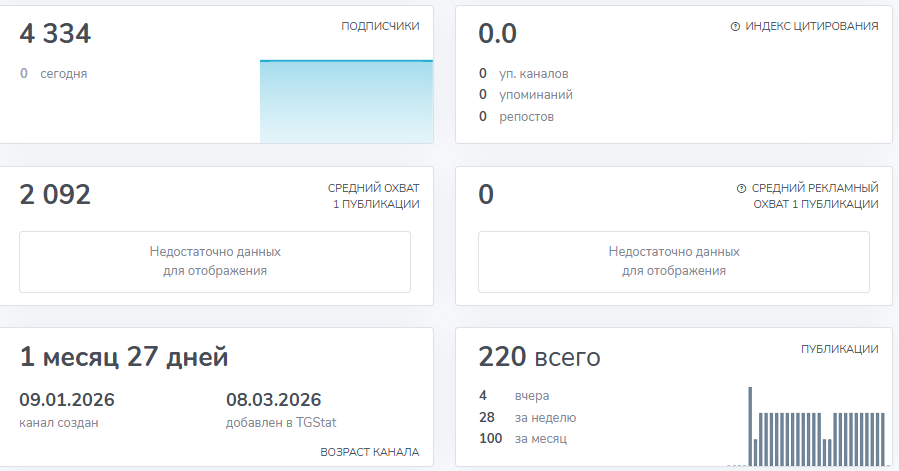Click the '4 вчера' publications row
This screenshot has width=899, height=471.
(x=514, y=396)
